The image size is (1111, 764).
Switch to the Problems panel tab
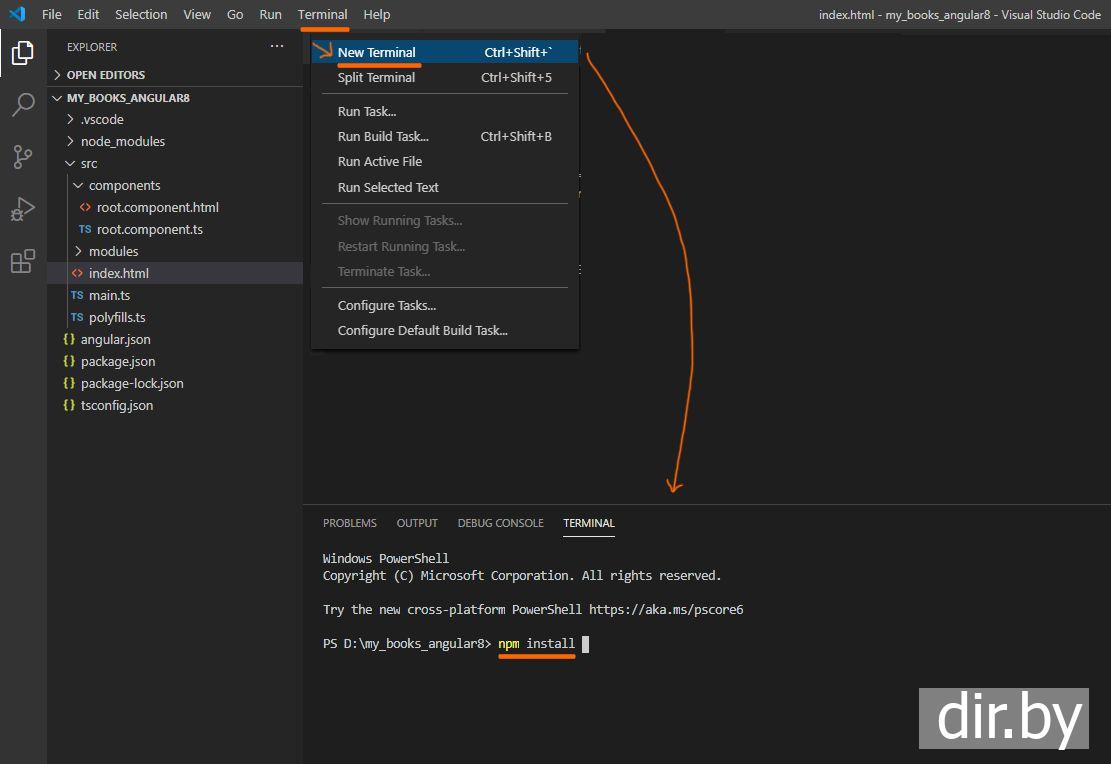(349, 523)
